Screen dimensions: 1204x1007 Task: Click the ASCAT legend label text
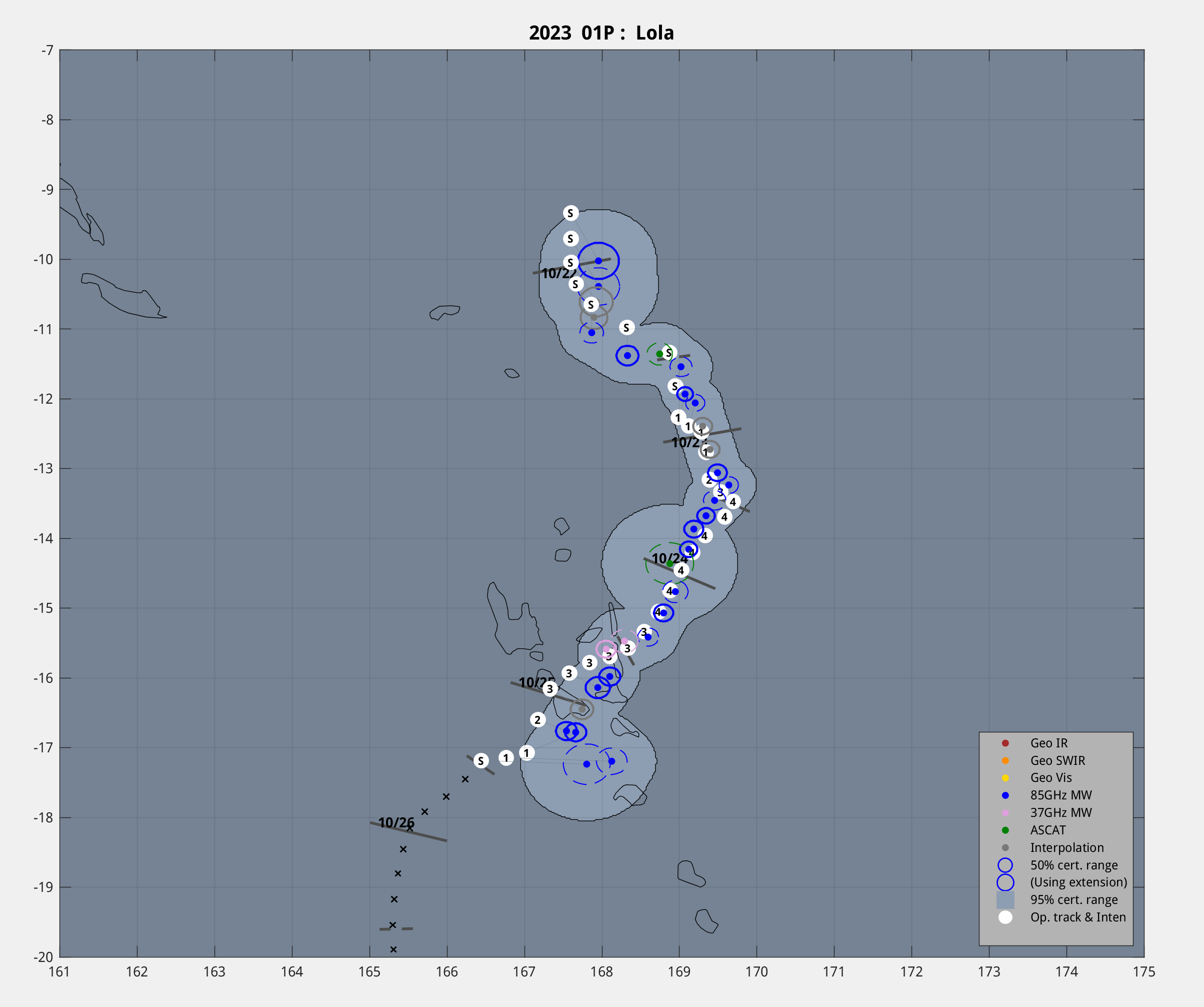pos(1047,830)
